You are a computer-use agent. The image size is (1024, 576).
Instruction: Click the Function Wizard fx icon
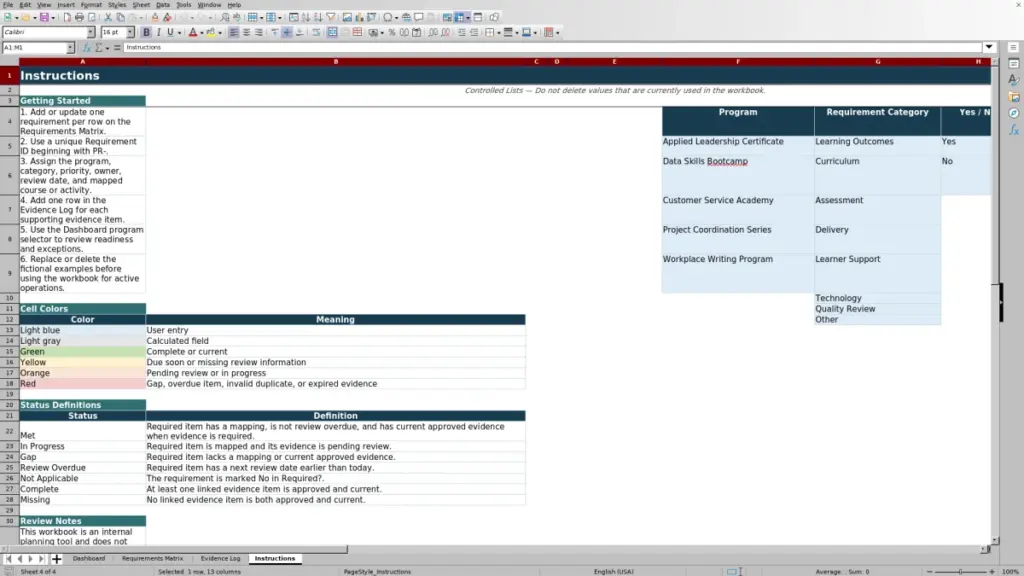(87, 48)
